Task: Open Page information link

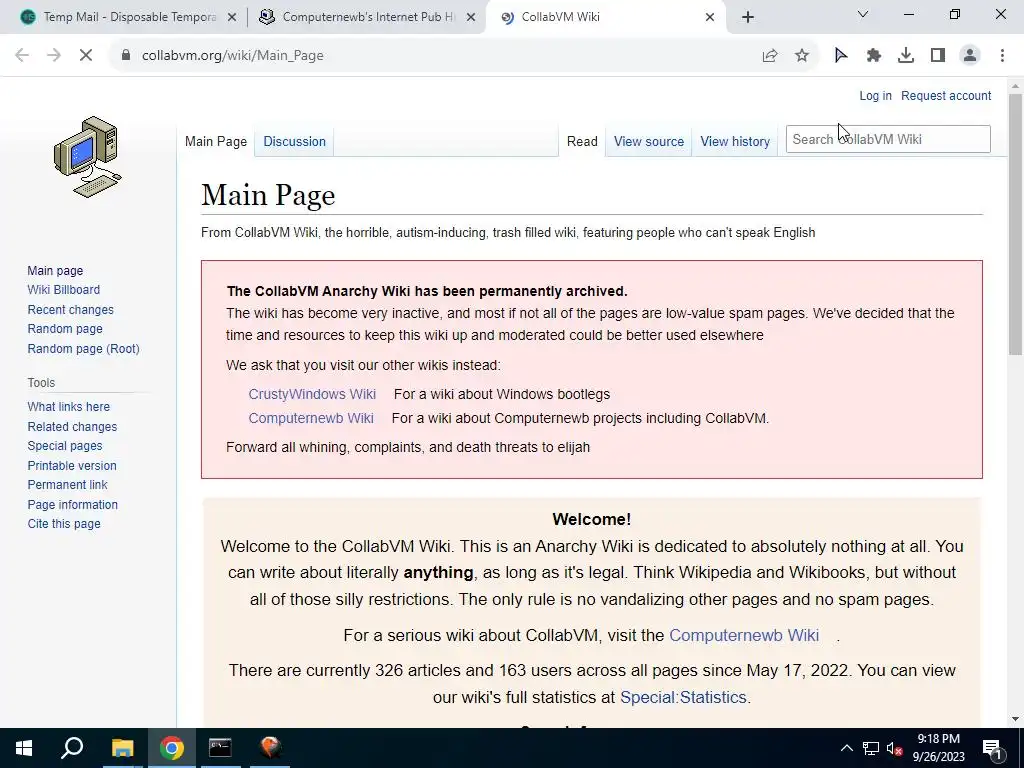Action: pyautogui.click(x=72, y=504)
